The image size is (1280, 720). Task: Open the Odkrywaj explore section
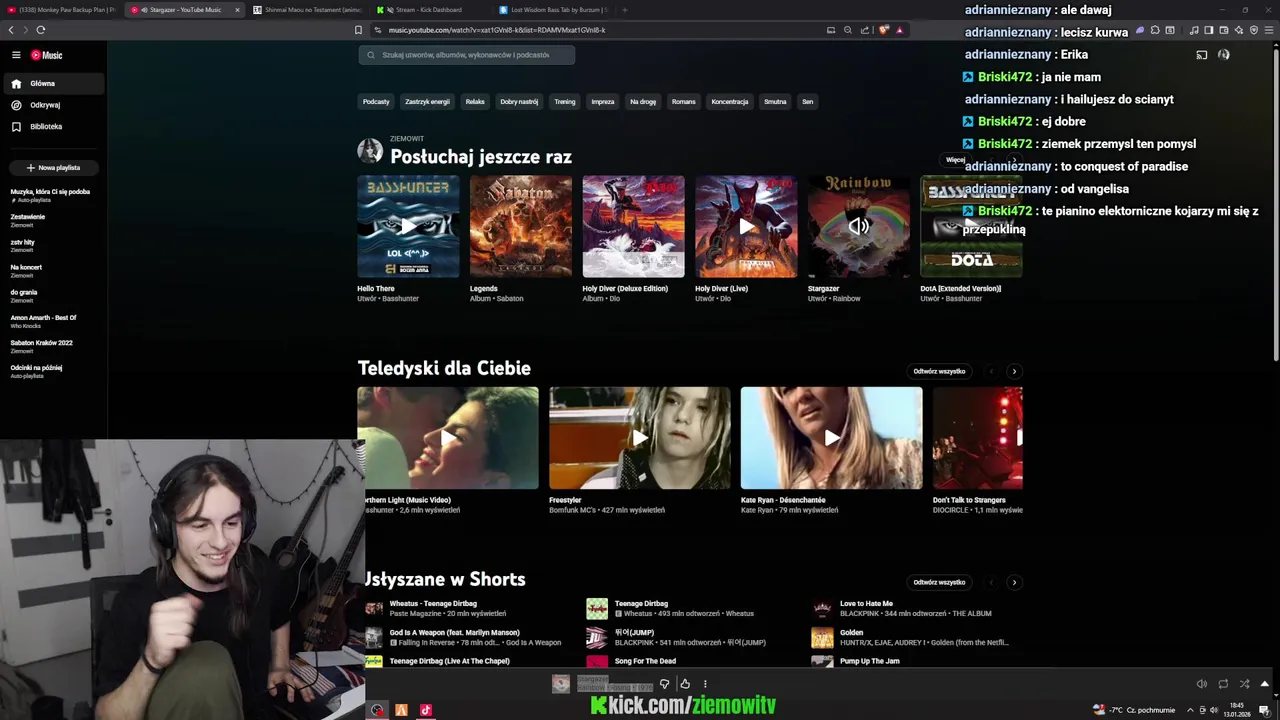tap(53, 105)
